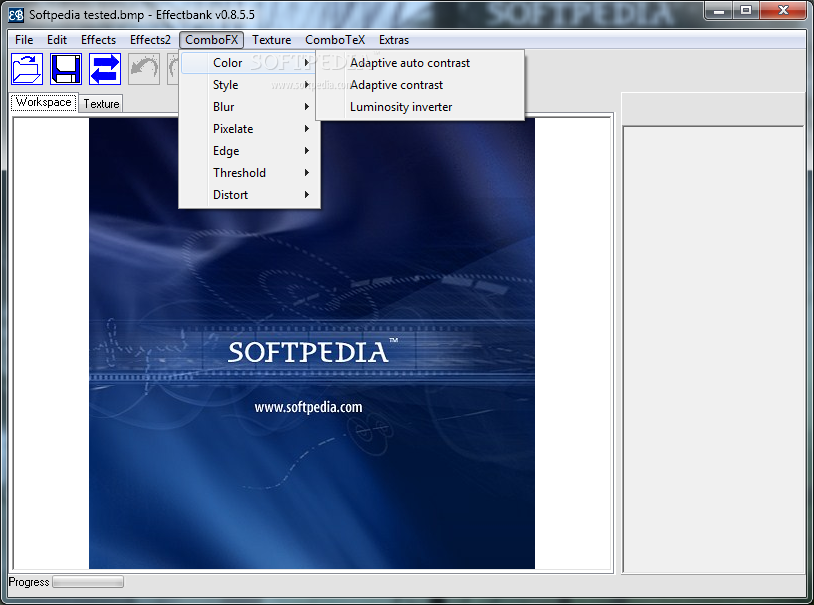Choose Luminosity inverter effect
This screenshot has height=605, width=814.
pos(420,107)
